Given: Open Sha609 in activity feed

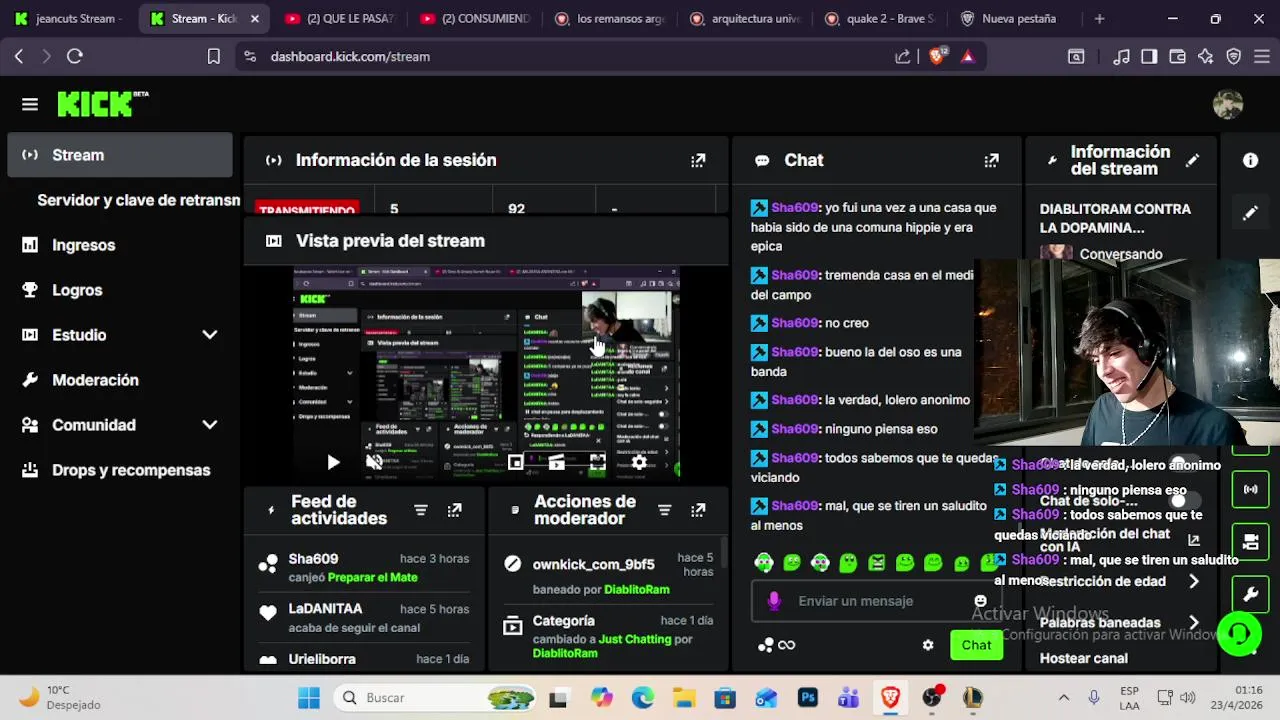Looking at the screenshot, I should pos(313,559).
